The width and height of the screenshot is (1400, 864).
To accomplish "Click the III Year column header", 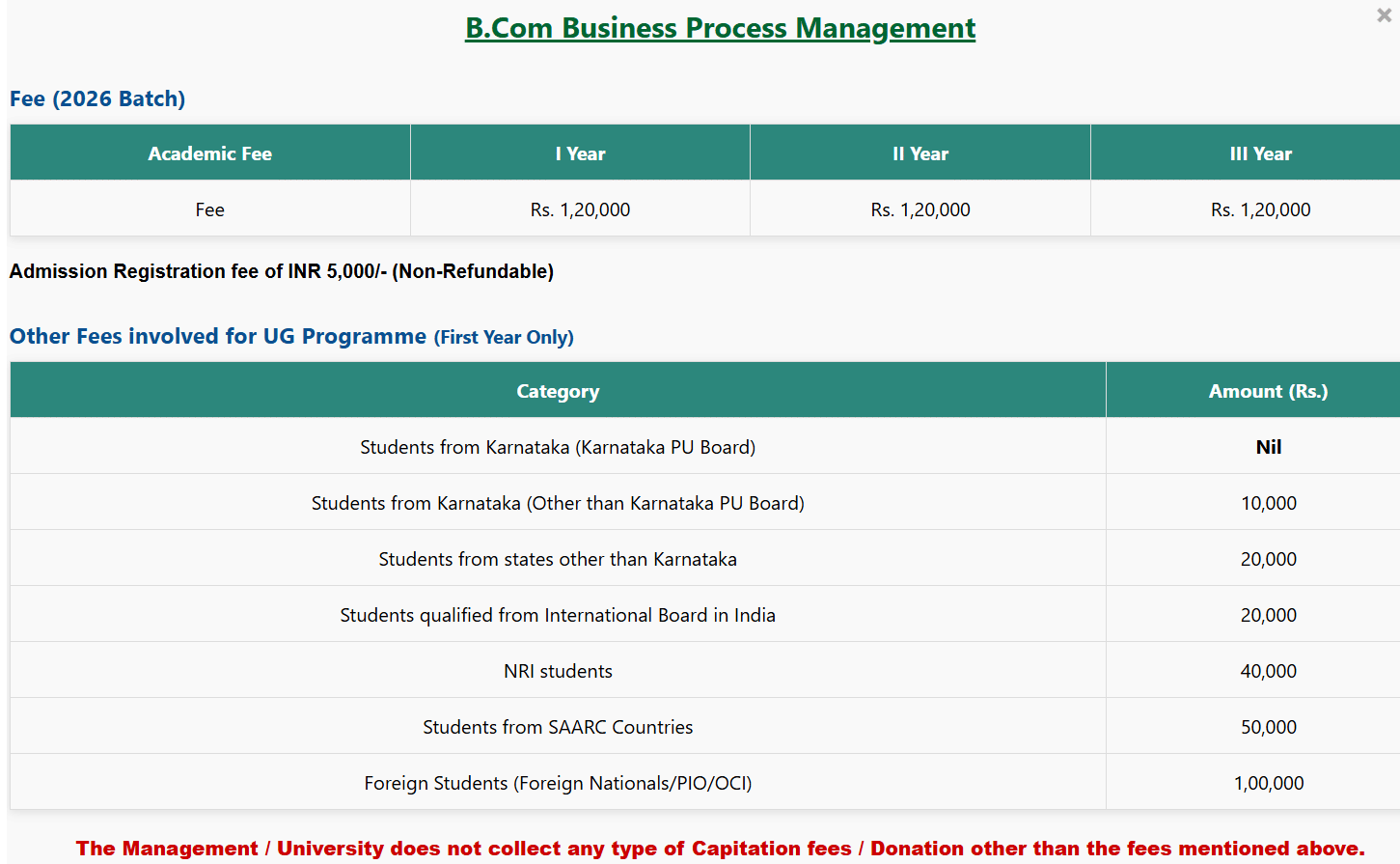I will [1260, 153].
